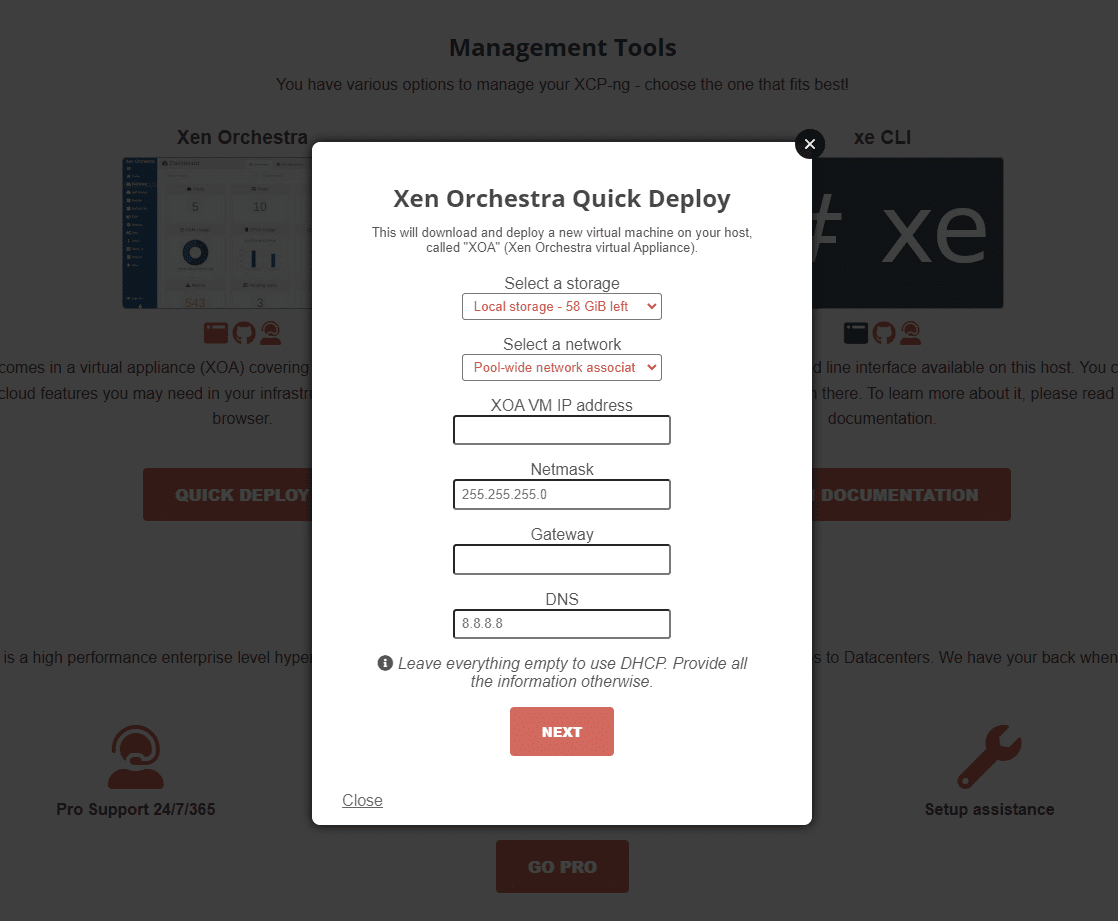Click the Xen Orchestra Quick Deploy title

tap(562, 199)
